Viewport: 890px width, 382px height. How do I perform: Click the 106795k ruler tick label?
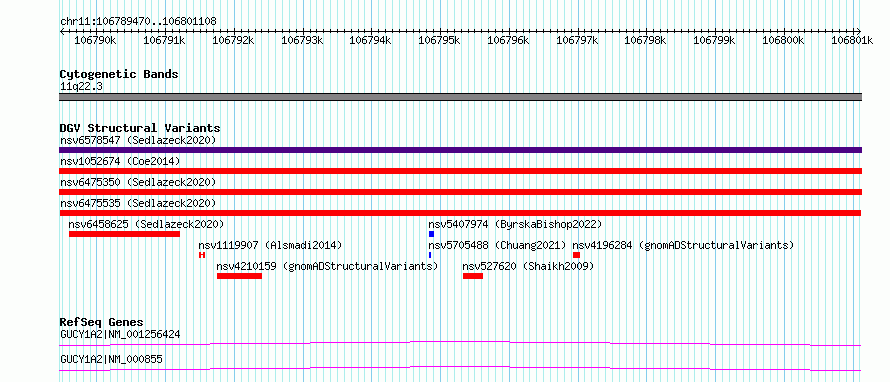pos(439,40)
